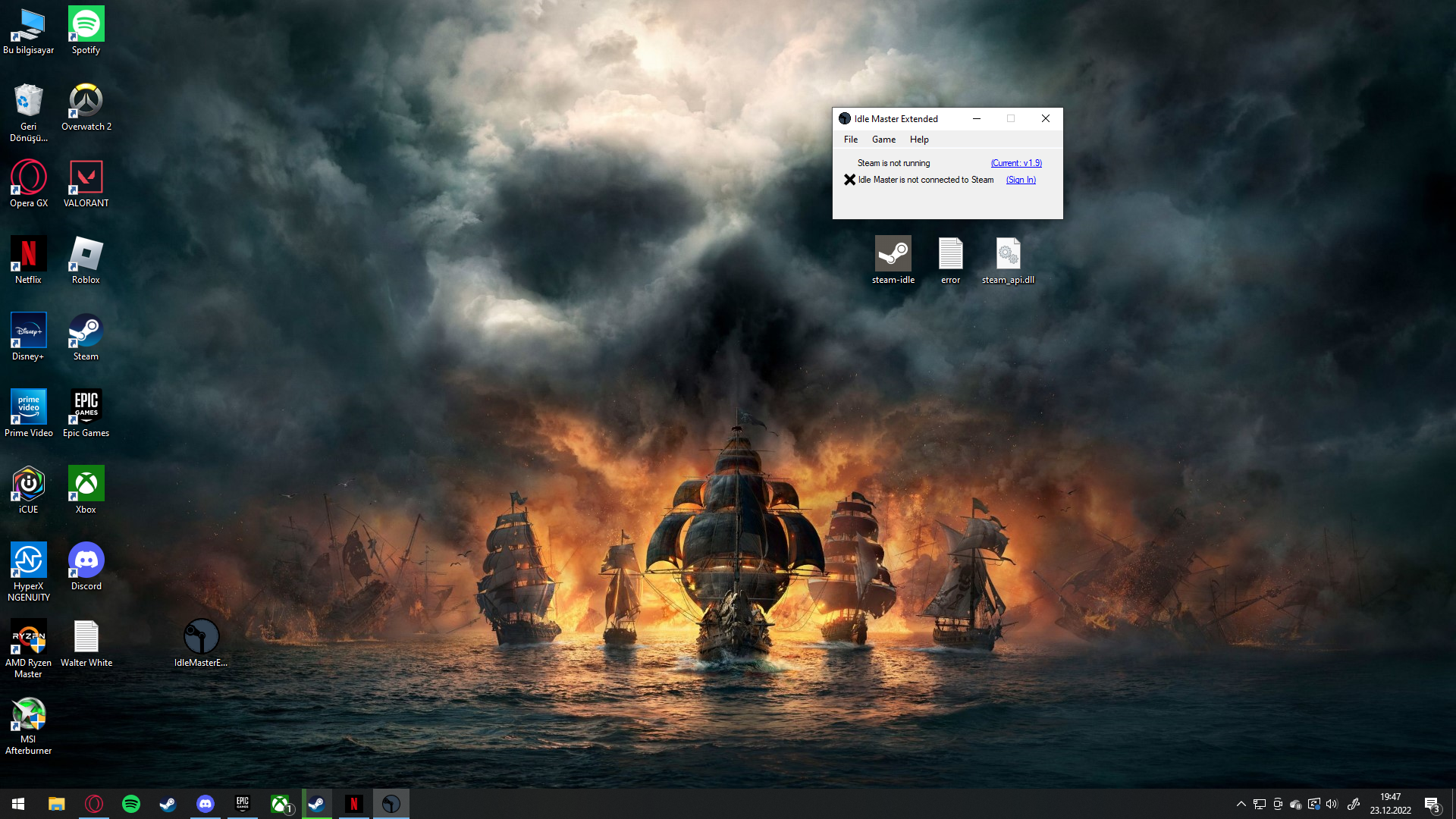Image resolution: width=1456 pixels, height=819 pixels.
Task: Select the MSI Afterburner desktop icon
Action: [x=29, y=714]
